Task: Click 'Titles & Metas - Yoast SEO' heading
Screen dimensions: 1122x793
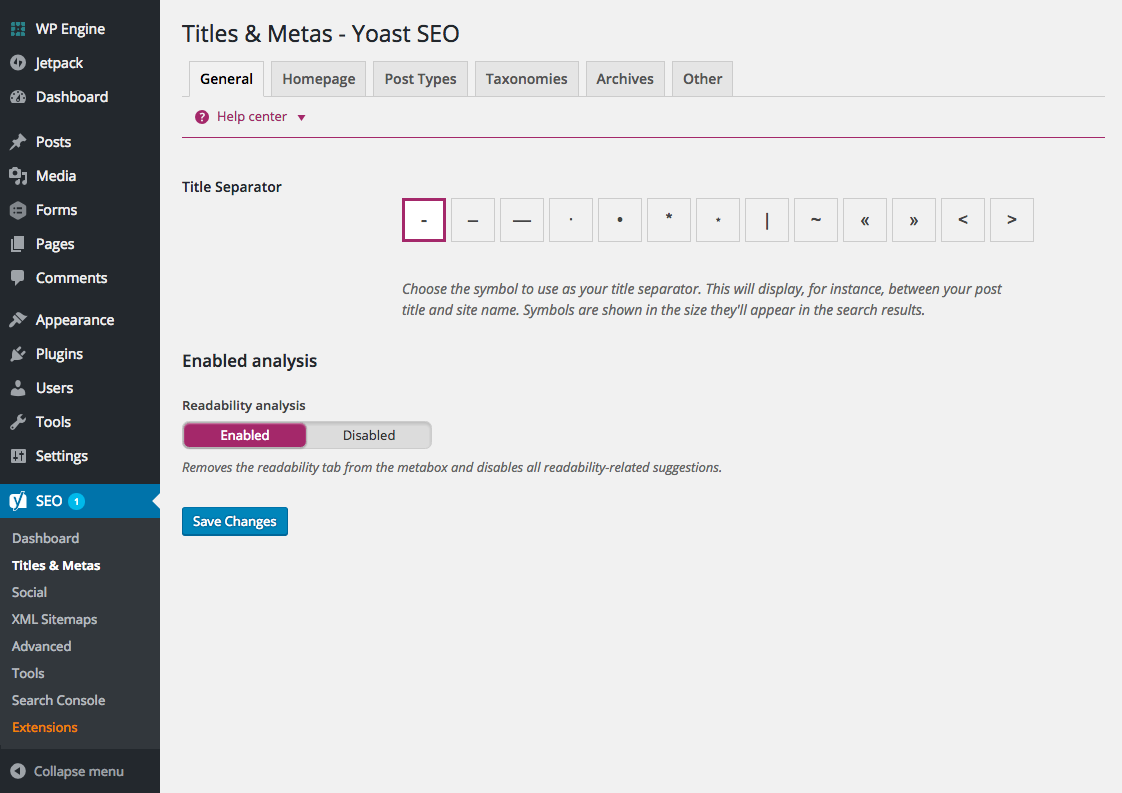Action: click(x=321, y=34)
